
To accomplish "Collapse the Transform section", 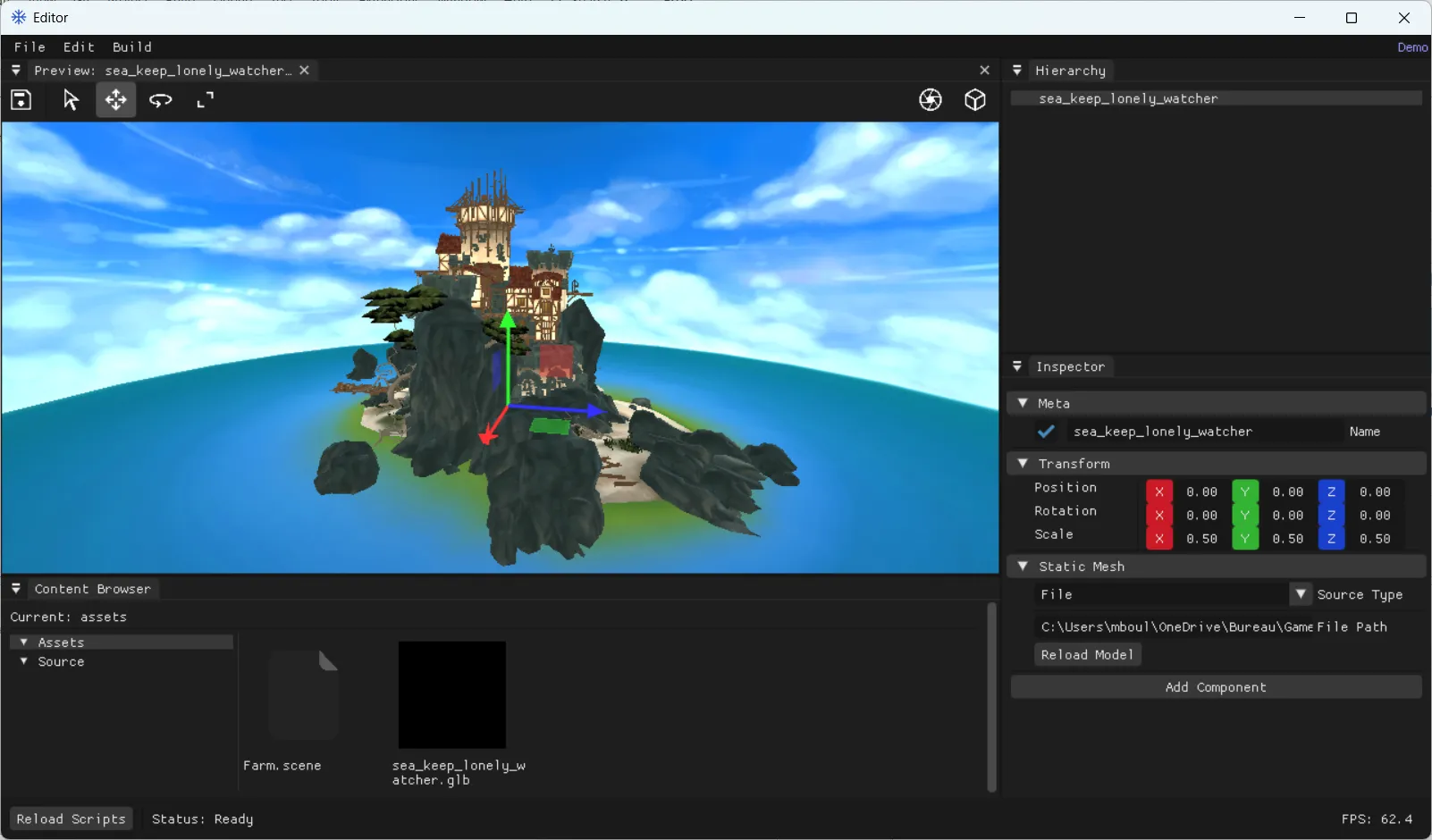I will pyautogui.click(x=1023, y=464).
